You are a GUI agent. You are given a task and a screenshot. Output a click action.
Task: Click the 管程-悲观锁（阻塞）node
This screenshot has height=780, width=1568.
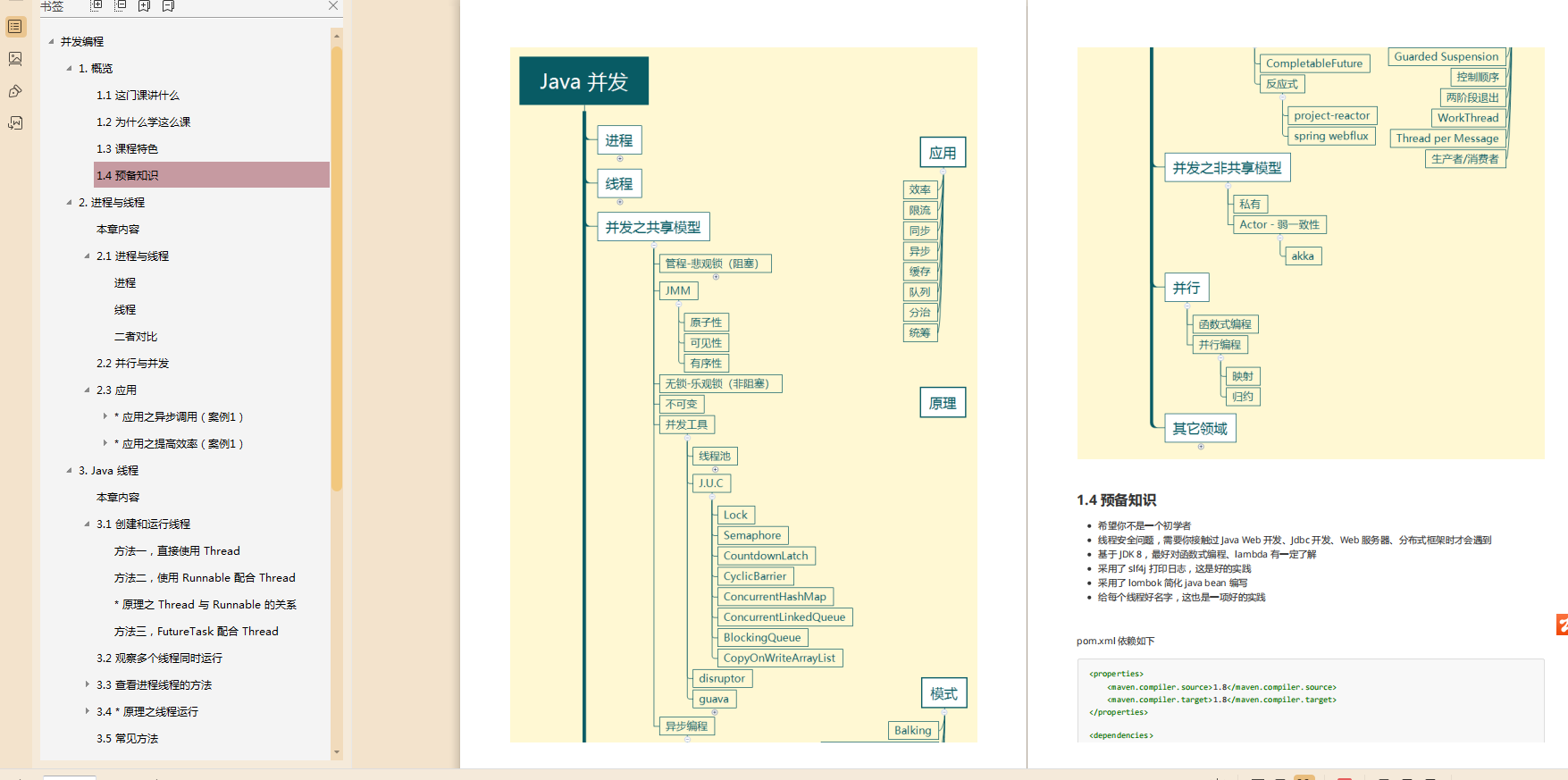715,264
